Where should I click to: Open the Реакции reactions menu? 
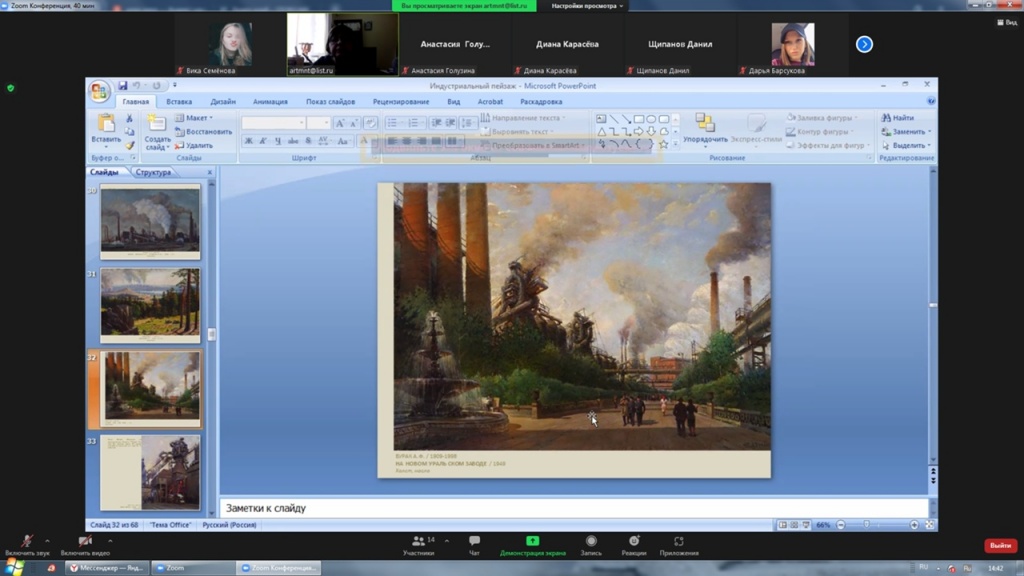coord(633,541)
